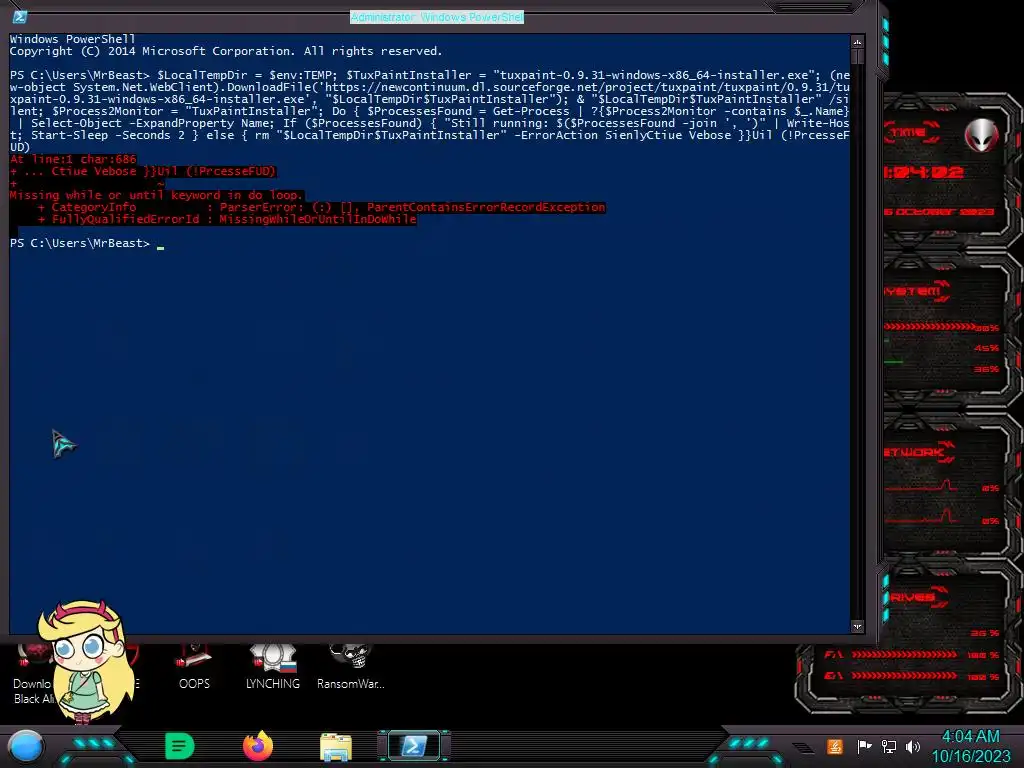Open the network tray icon
The image size is (1024, 768).
889,746
